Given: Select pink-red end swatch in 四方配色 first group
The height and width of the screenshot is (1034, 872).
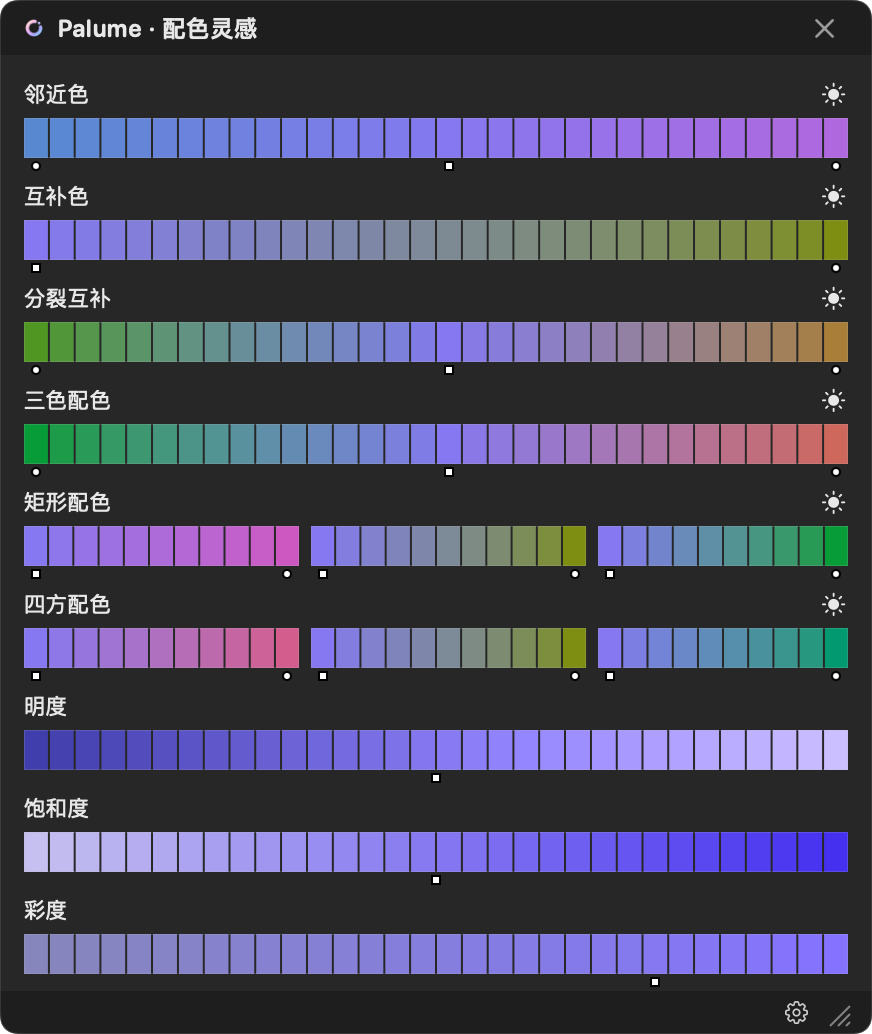Looking at the screenshot, I should [x=287, y=648].
